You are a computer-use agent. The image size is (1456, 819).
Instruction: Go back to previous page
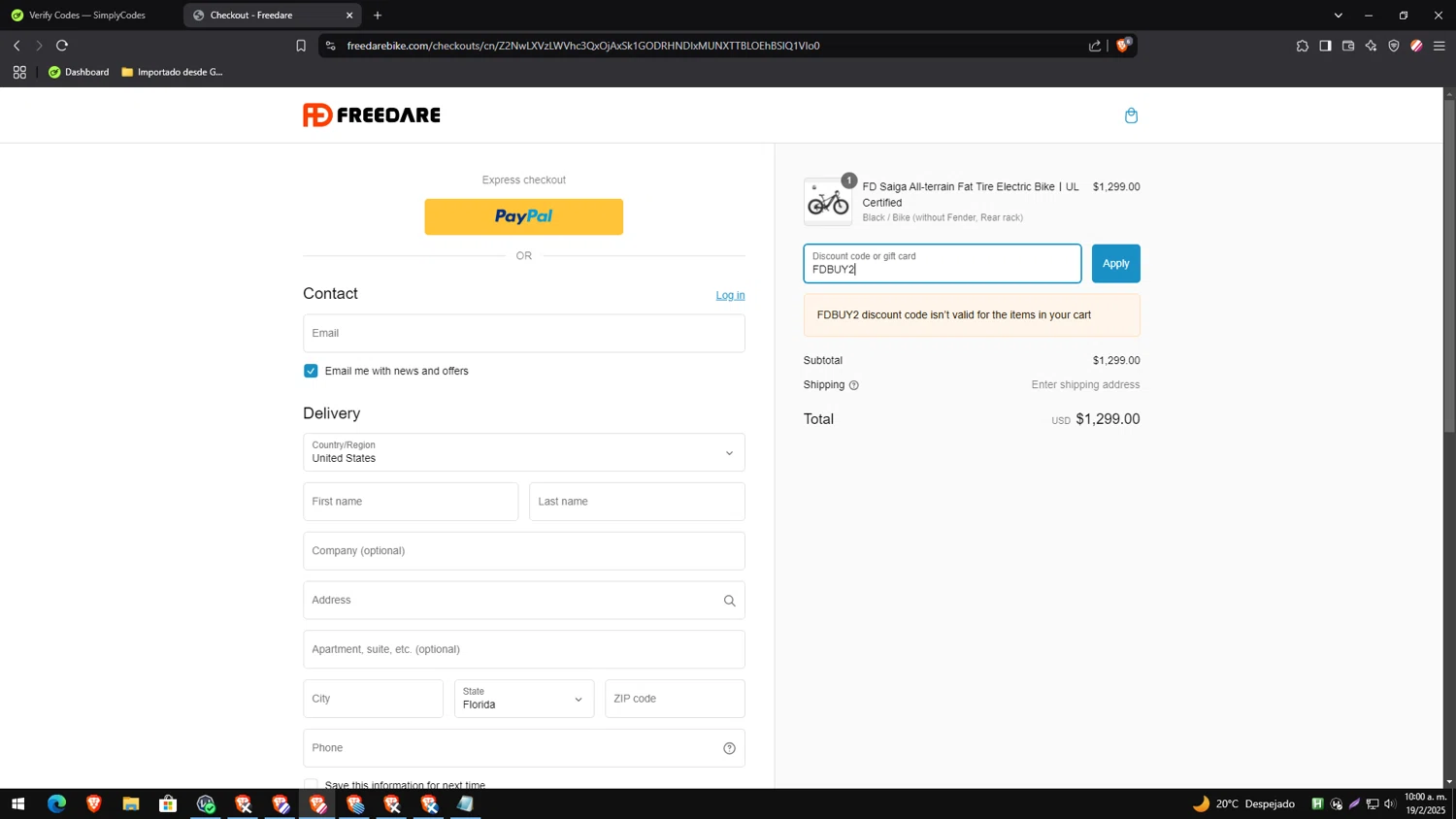click(x=17, y=46)
